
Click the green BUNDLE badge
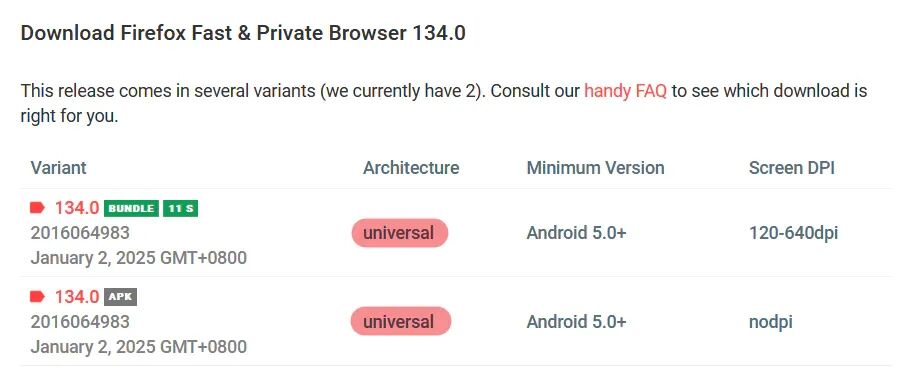[132, 209]
